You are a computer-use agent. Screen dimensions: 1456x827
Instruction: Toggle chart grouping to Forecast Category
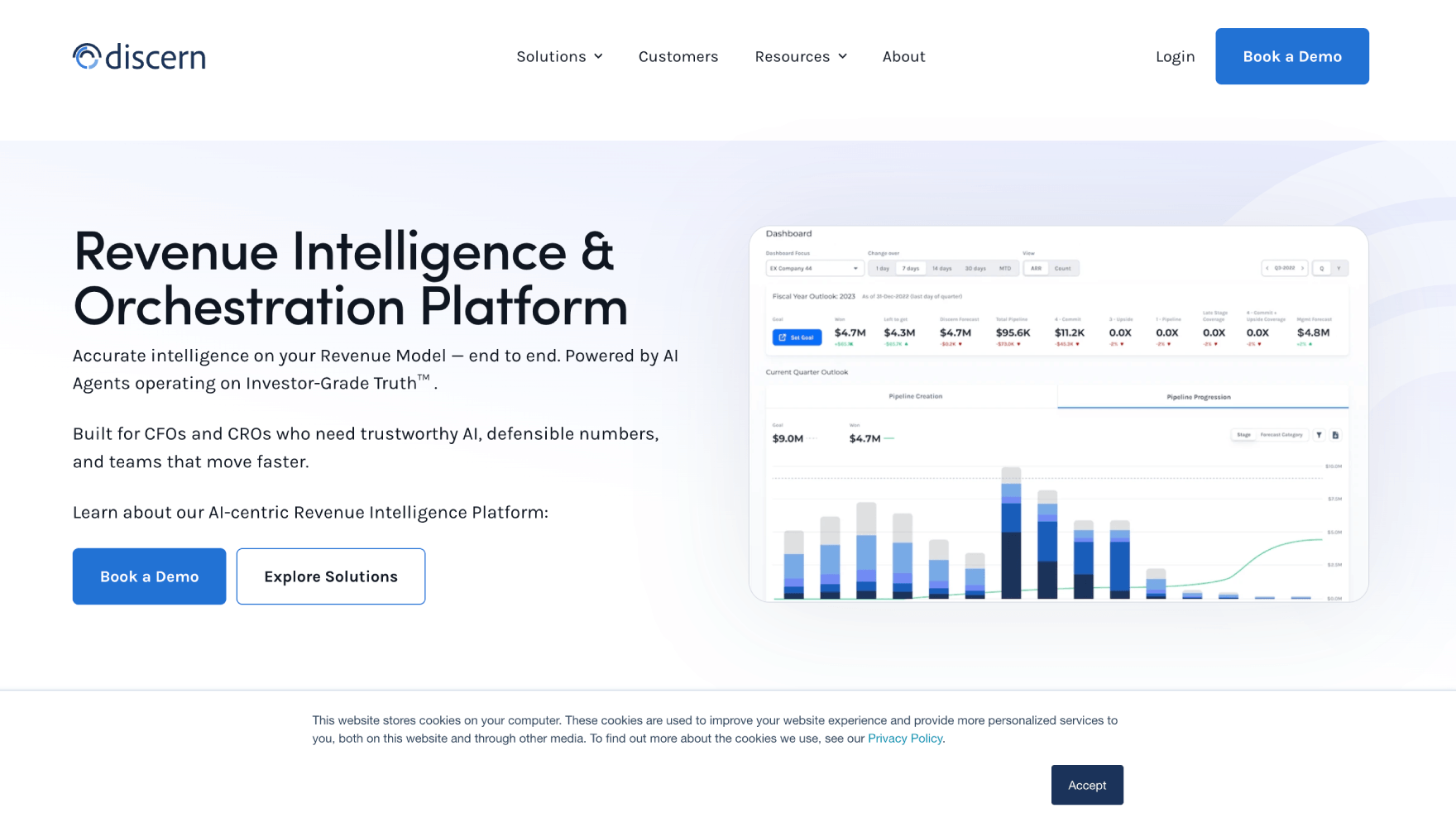click(x=1281, y=435)
